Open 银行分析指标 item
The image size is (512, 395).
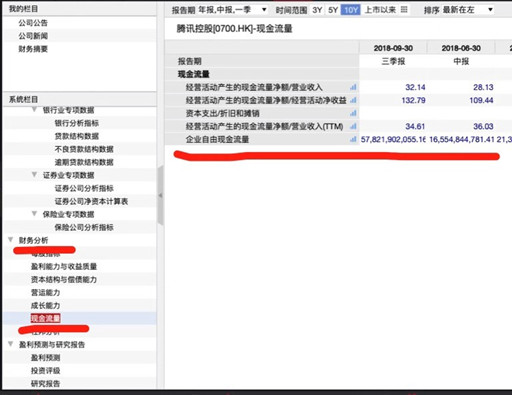pos(77,123)
